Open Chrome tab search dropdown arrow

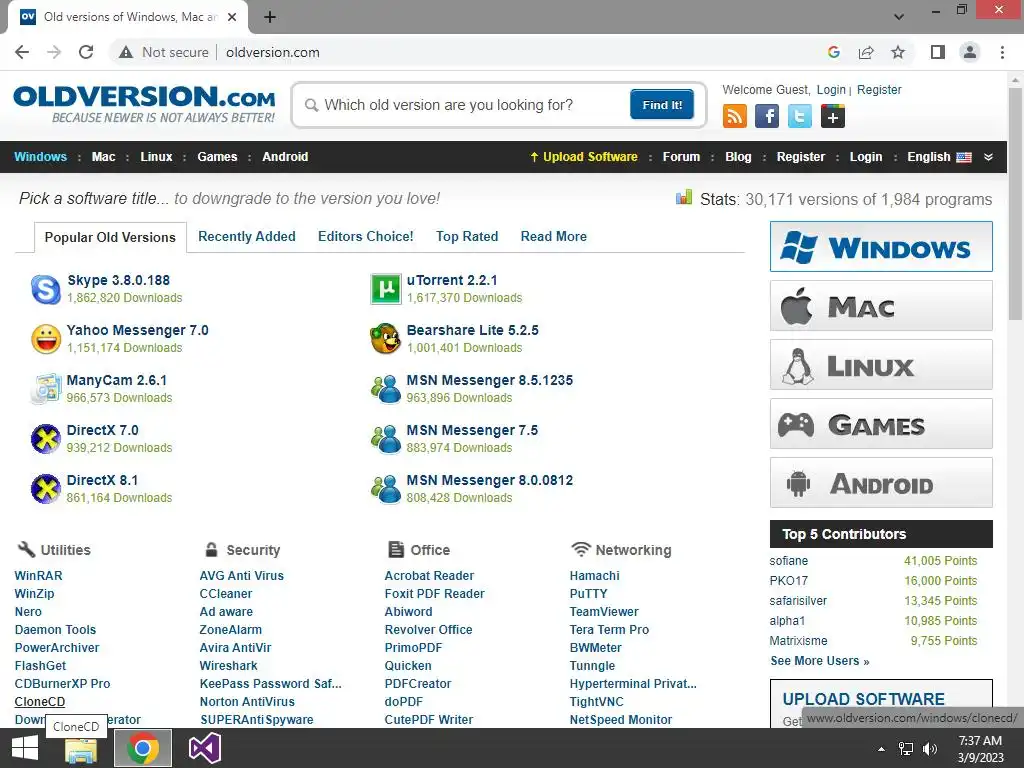tap(899, 16)
